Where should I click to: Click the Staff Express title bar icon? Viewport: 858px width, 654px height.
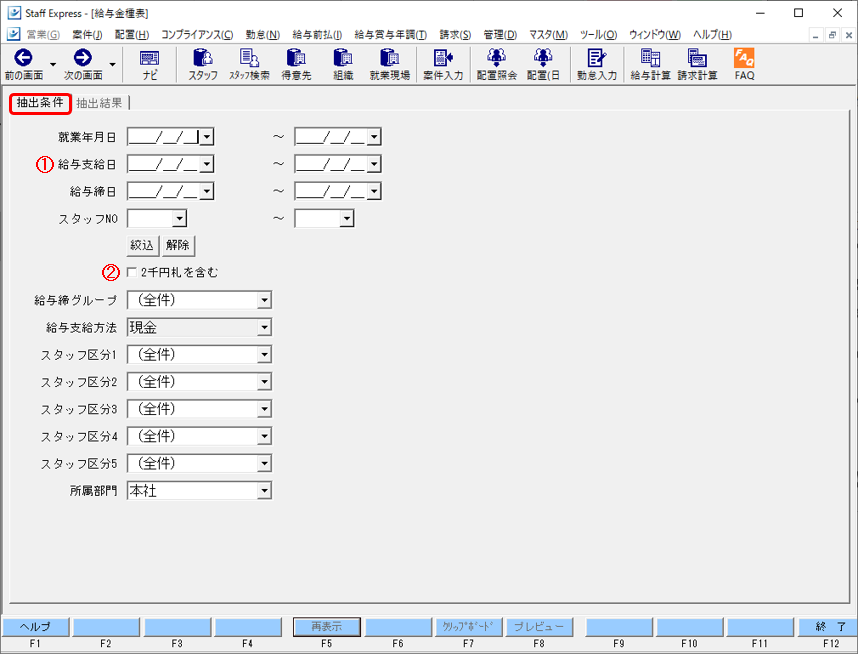coord(14,13)
